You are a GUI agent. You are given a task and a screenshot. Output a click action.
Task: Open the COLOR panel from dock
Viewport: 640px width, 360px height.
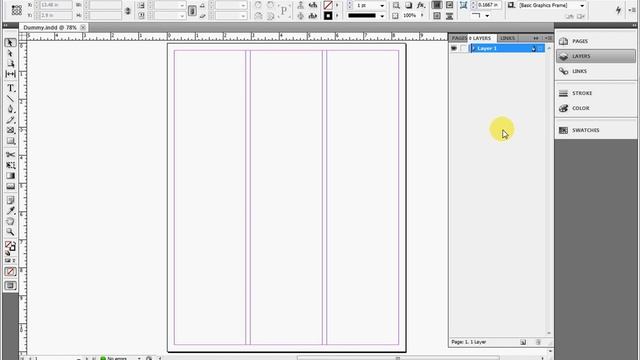coord(596,108)
